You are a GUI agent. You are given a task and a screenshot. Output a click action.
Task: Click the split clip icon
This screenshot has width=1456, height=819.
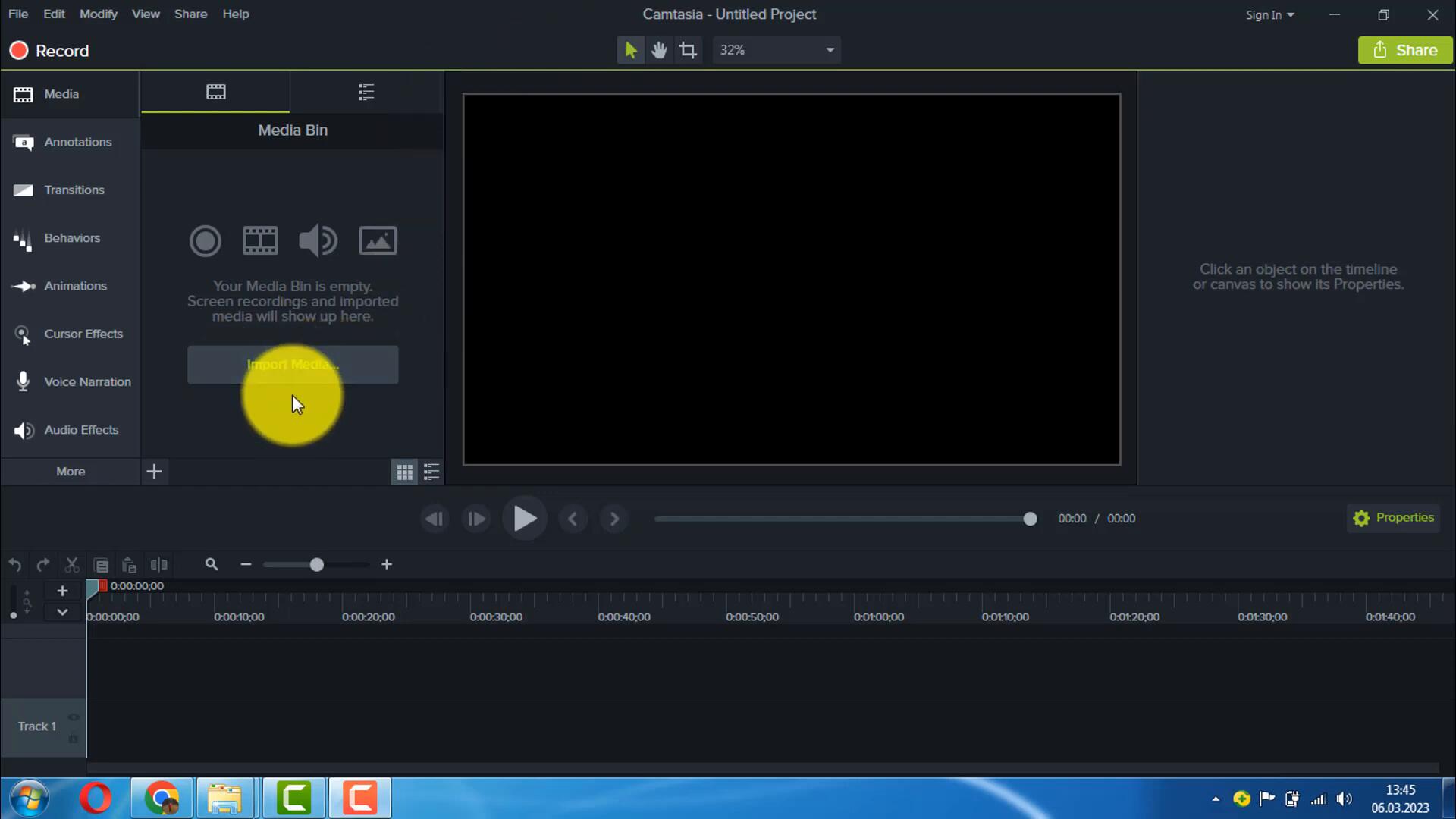click(158, 565)
